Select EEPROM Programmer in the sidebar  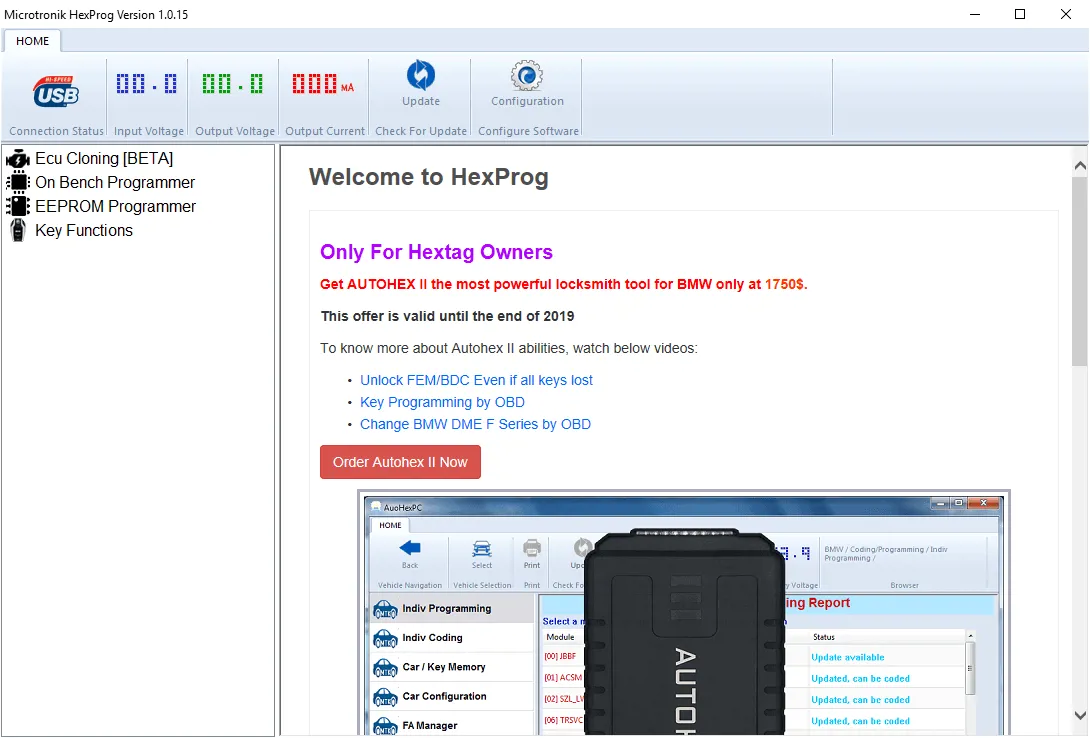point(115,206)
